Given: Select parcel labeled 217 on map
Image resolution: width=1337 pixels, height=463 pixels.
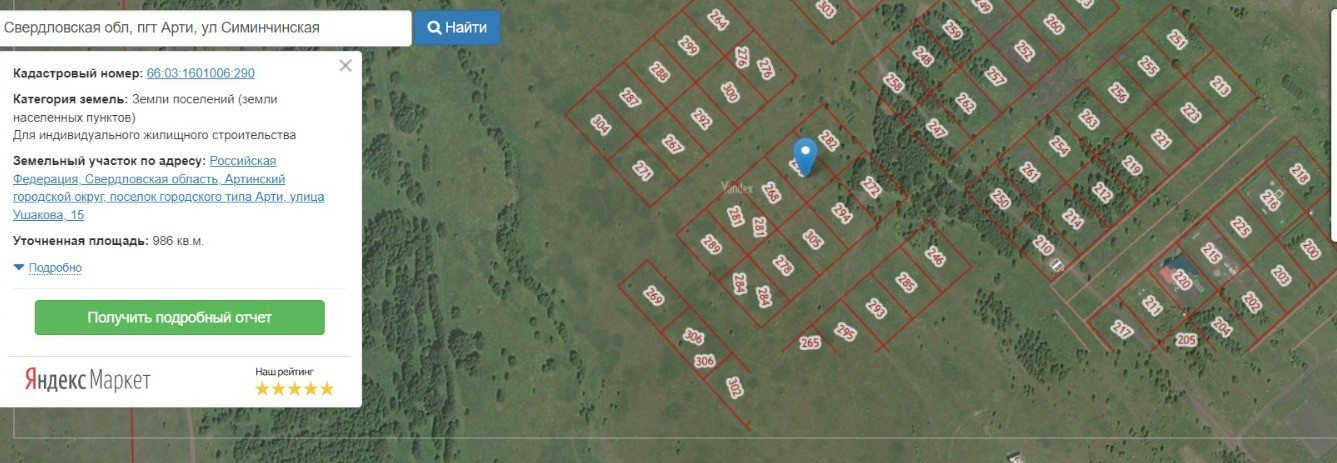Looking at the screenshot, I should 1122,329.
